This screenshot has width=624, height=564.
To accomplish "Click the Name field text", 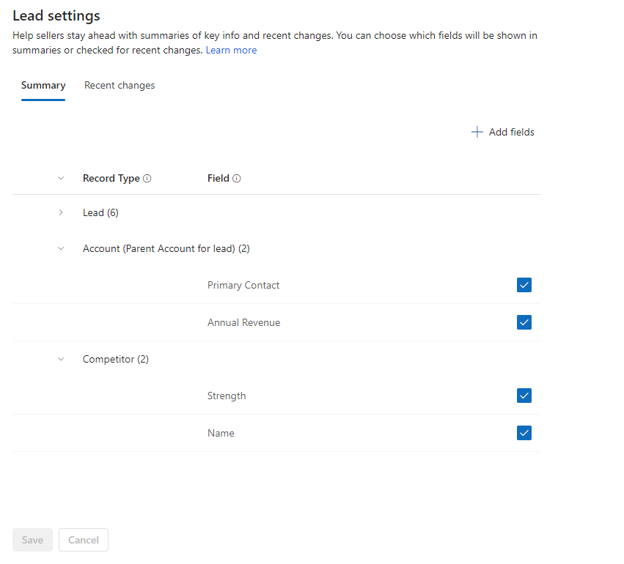I will pos(220,433).
